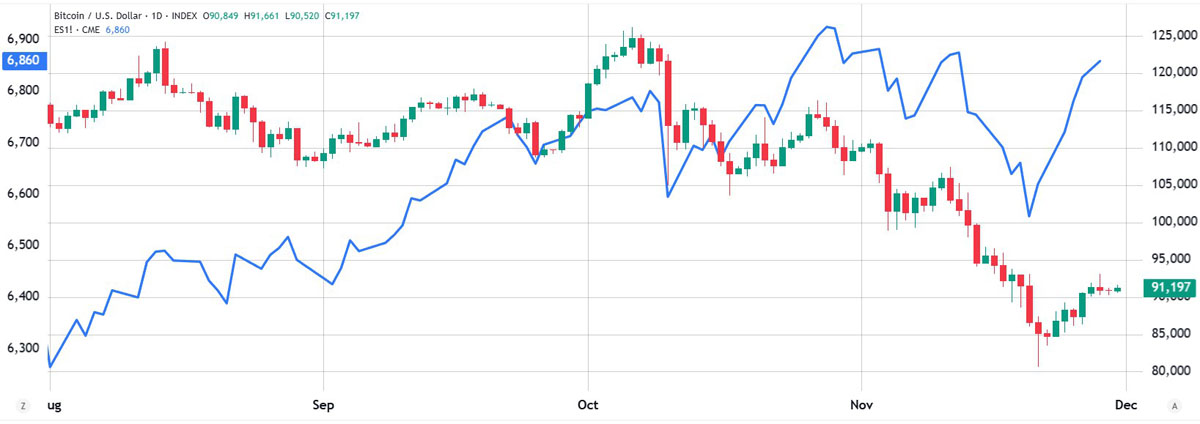Click the 6,900 left price scale mark
The height and width of the screenshot is (424, 1200).
(x=23, y=39)
